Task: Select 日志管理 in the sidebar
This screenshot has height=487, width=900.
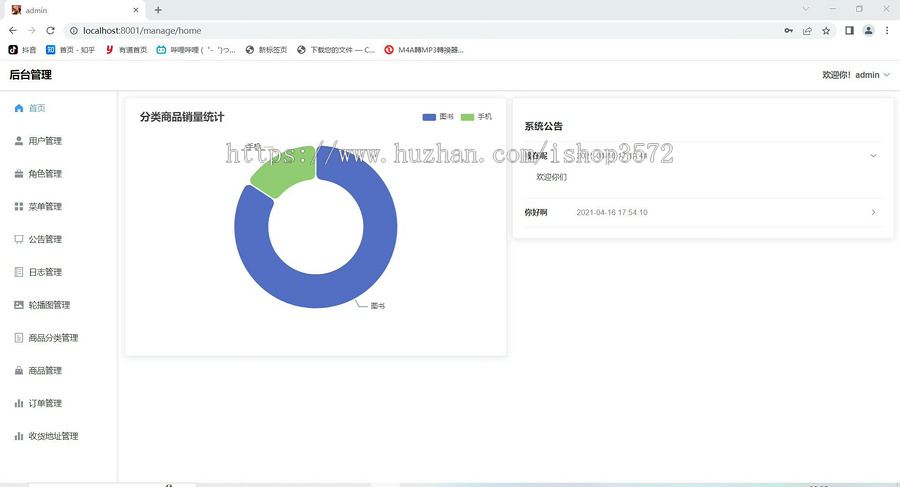Action: [x=38, y=272]
